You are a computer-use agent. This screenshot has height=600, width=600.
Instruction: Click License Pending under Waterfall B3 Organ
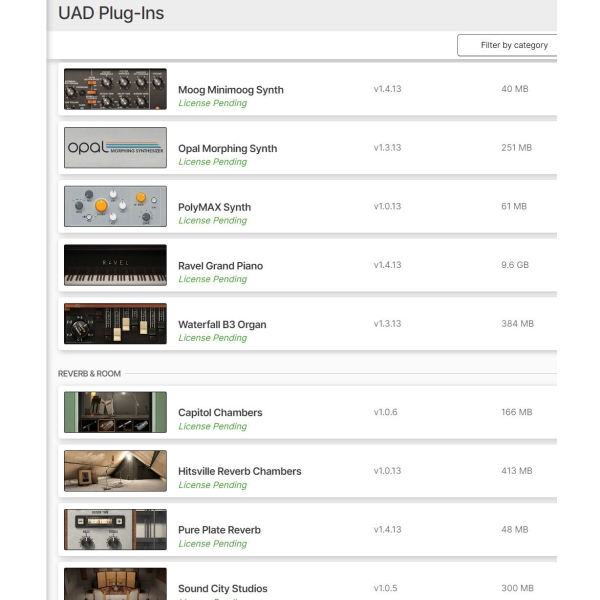coord(212,338)
